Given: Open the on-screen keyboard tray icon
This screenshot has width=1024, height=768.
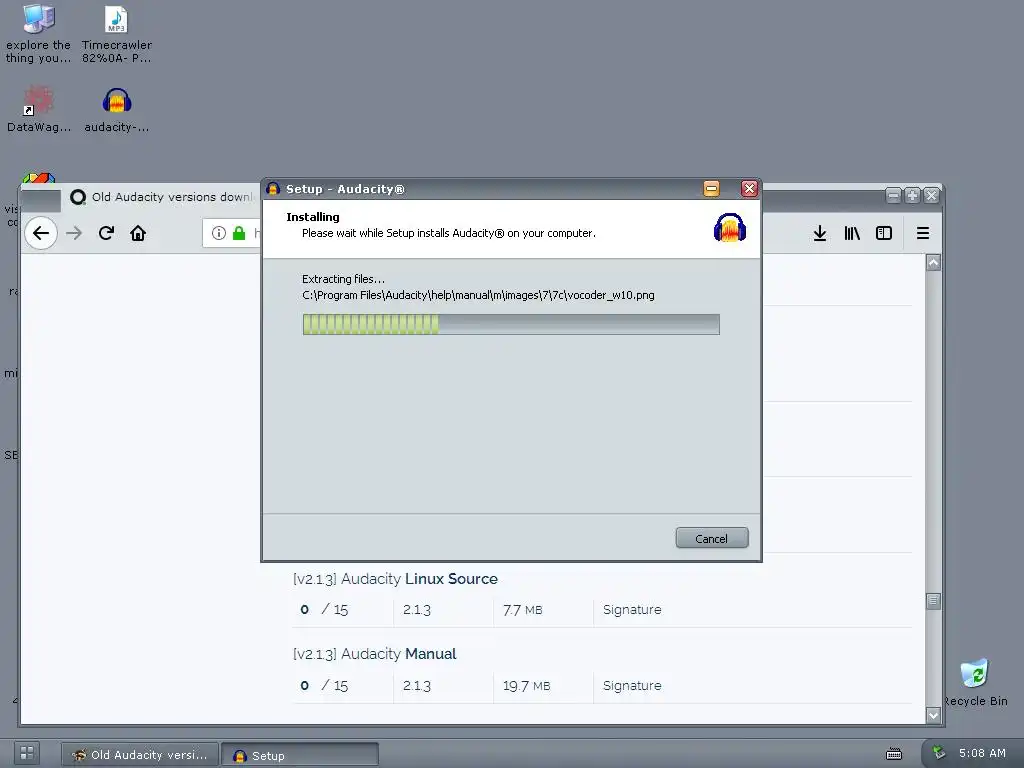Looking at the screenshot, I should [894, 754].
